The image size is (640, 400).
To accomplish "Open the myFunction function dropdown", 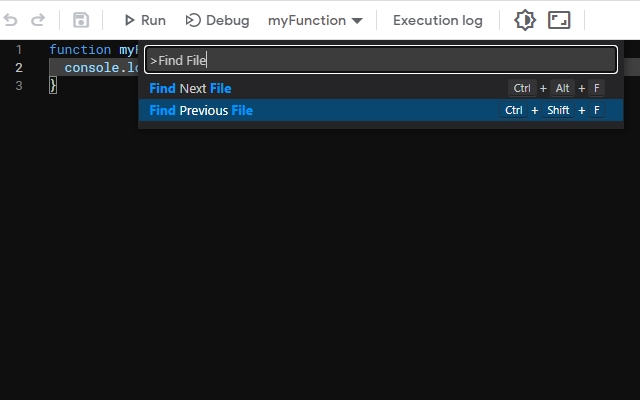I will click(315, 20).
